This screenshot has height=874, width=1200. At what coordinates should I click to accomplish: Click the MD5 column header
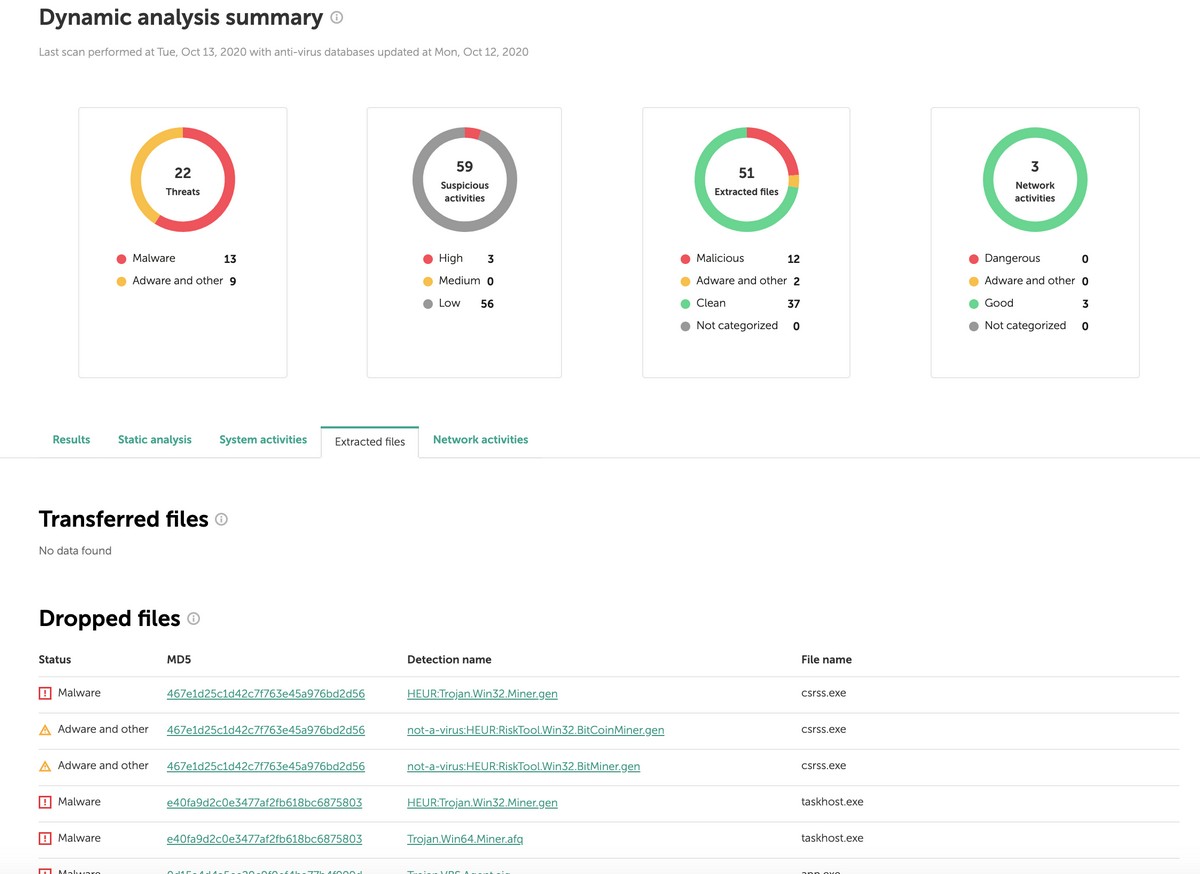pos(178,660)
